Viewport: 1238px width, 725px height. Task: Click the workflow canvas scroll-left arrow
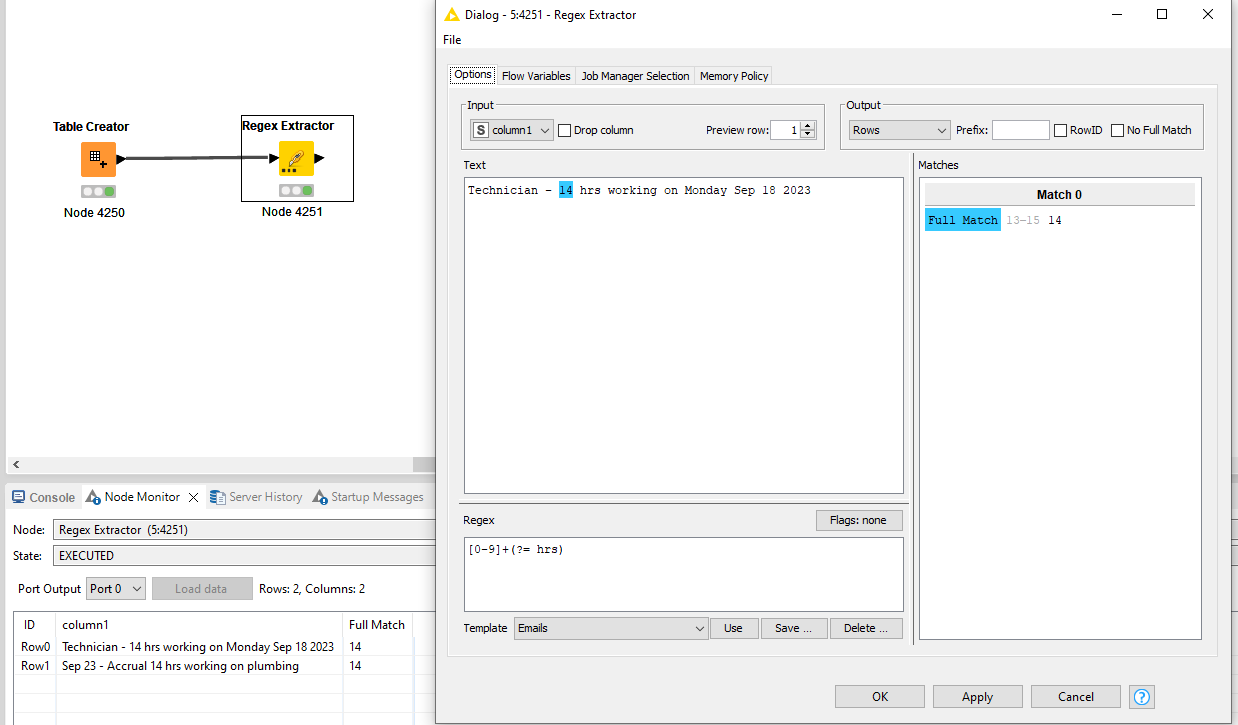coord(16,465)
